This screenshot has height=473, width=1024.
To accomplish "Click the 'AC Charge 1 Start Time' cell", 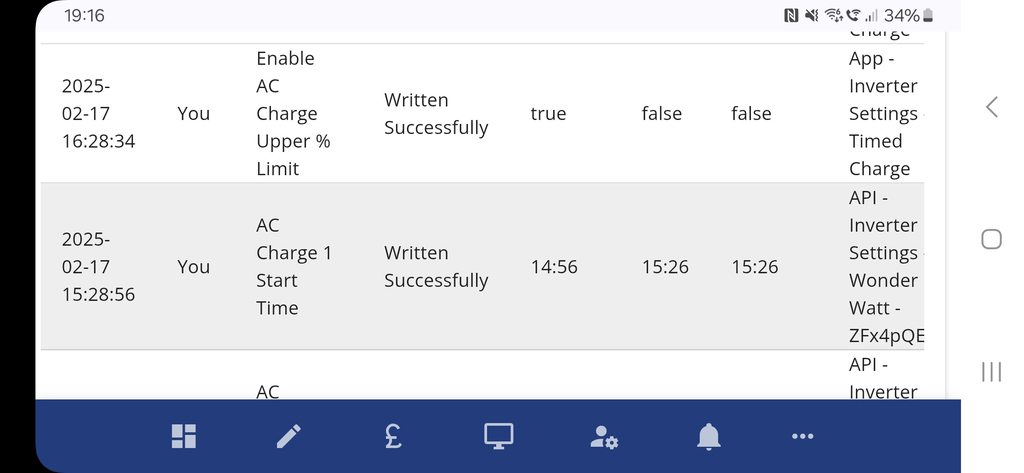I will click(x=293, y=267).
